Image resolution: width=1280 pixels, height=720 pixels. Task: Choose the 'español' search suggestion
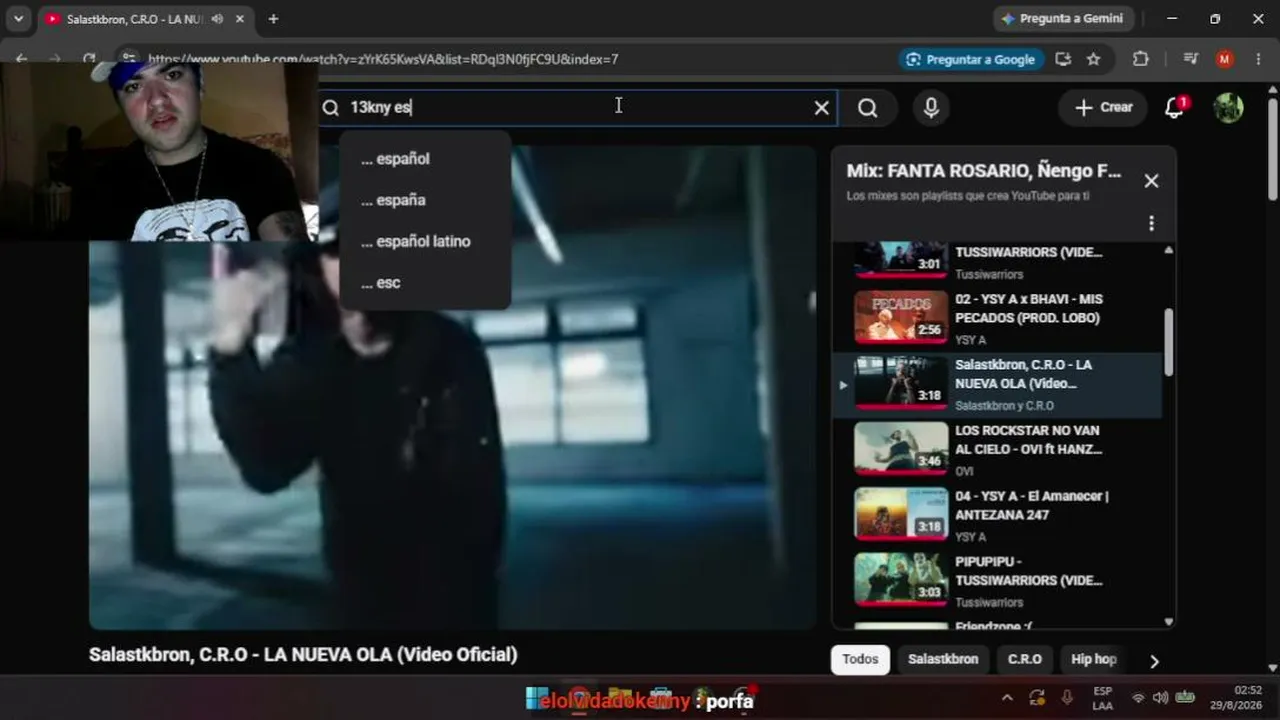(x=425, y=159)
